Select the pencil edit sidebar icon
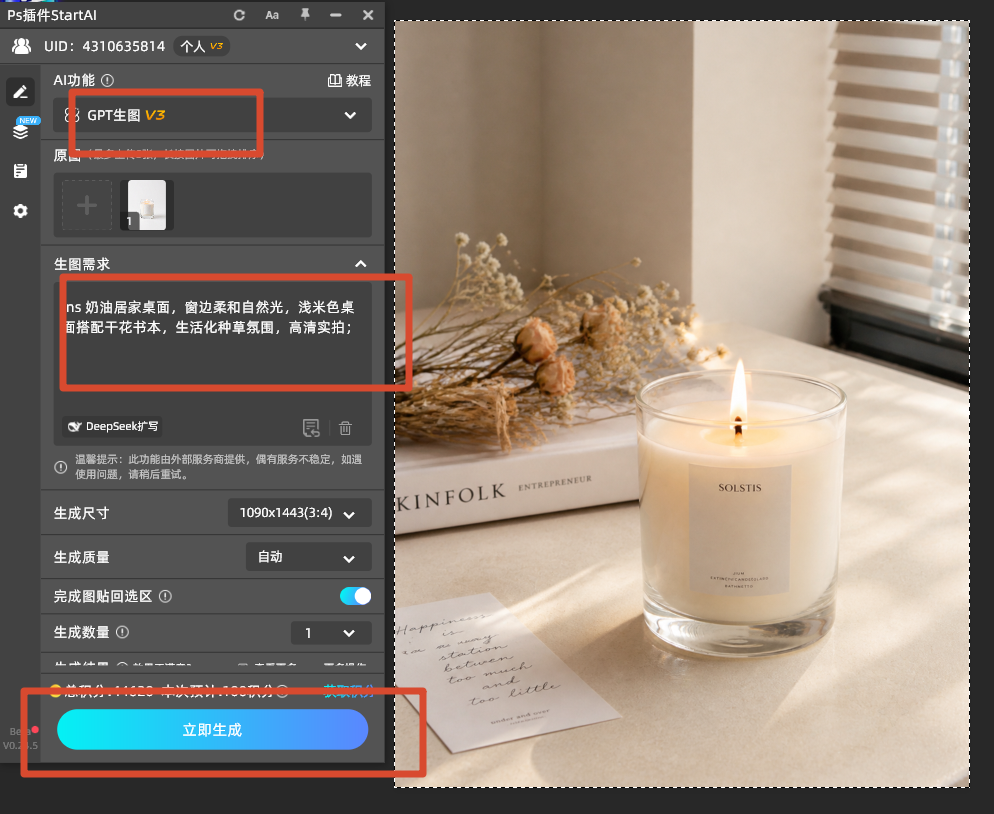 (x=20, y=92)
